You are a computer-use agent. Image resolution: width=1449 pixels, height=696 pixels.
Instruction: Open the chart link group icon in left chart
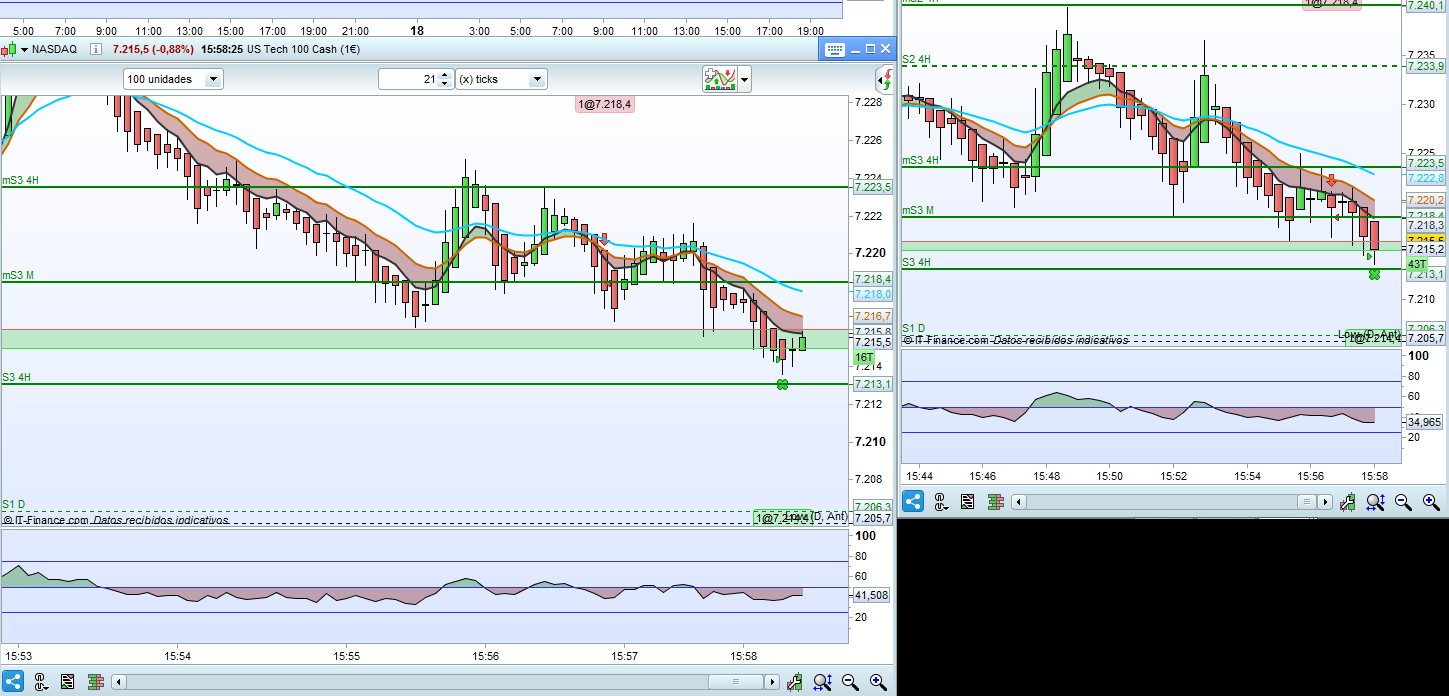coord(40,682)
